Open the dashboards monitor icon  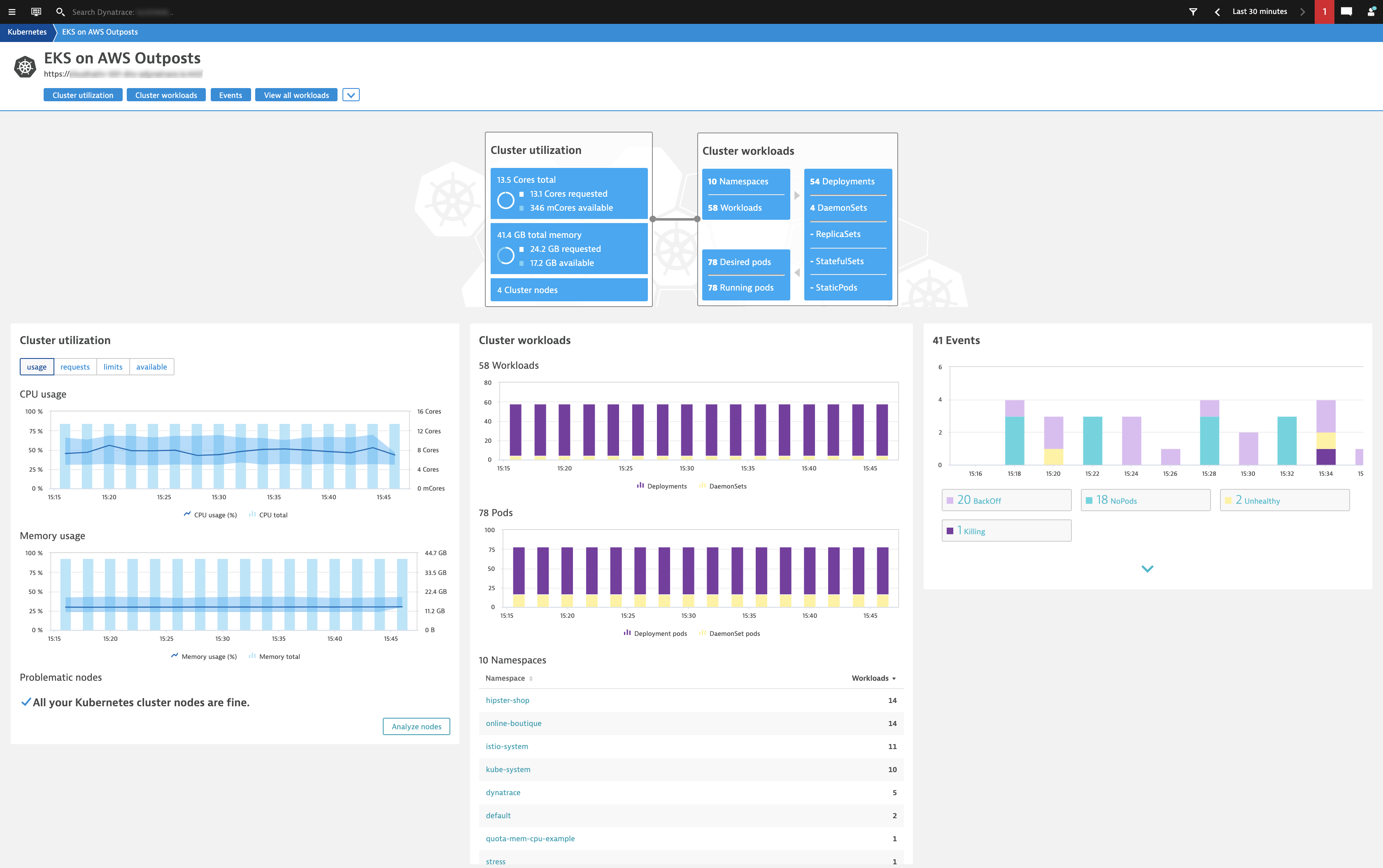[36, 12]
